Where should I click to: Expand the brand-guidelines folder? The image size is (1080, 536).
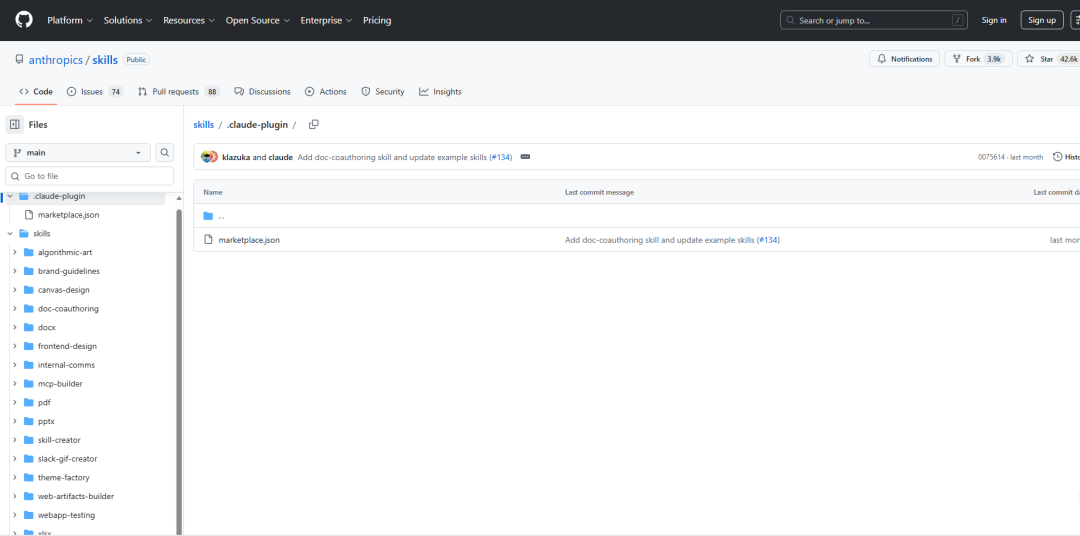pyautogui.click(x=14, y=271)
